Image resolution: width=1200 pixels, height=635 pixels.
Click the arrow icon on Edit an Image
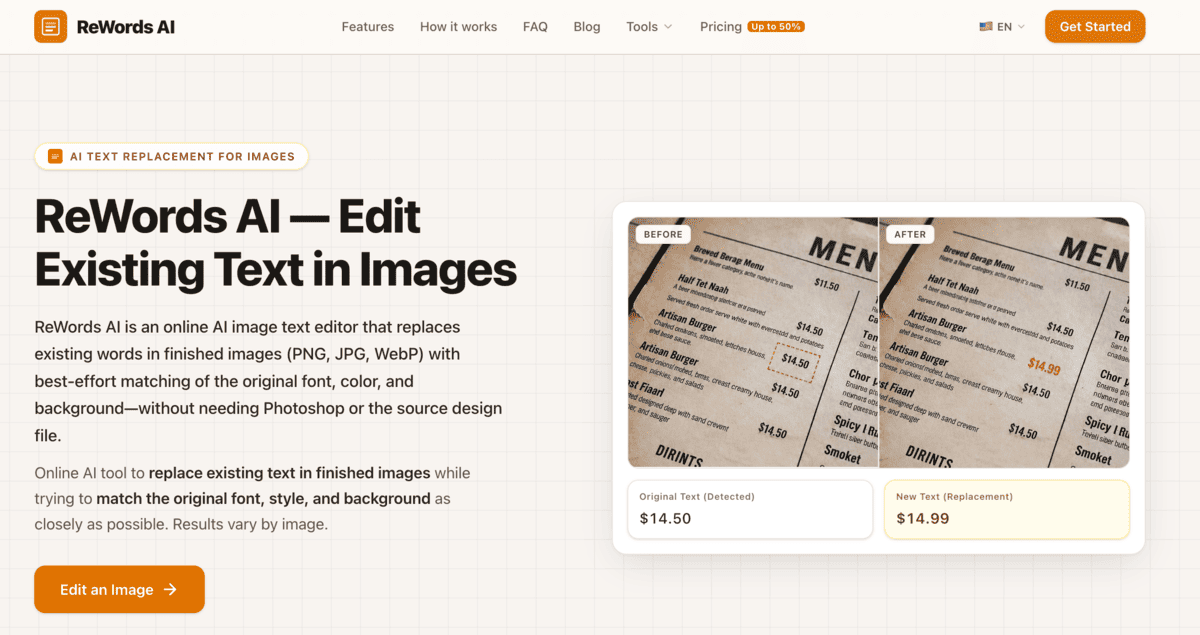[x=170, y=589]
